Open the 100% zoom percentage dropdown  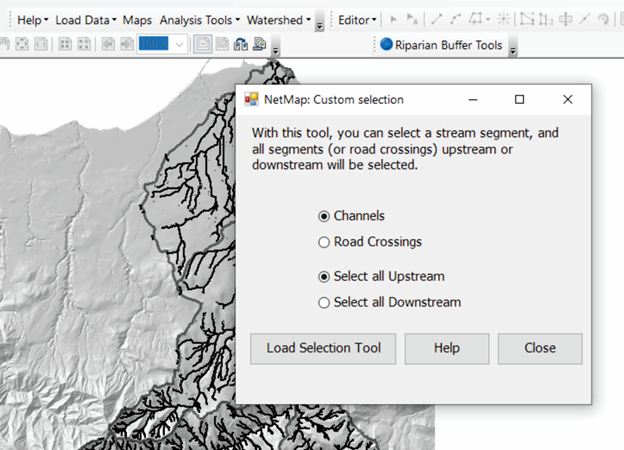click(179, 44)
